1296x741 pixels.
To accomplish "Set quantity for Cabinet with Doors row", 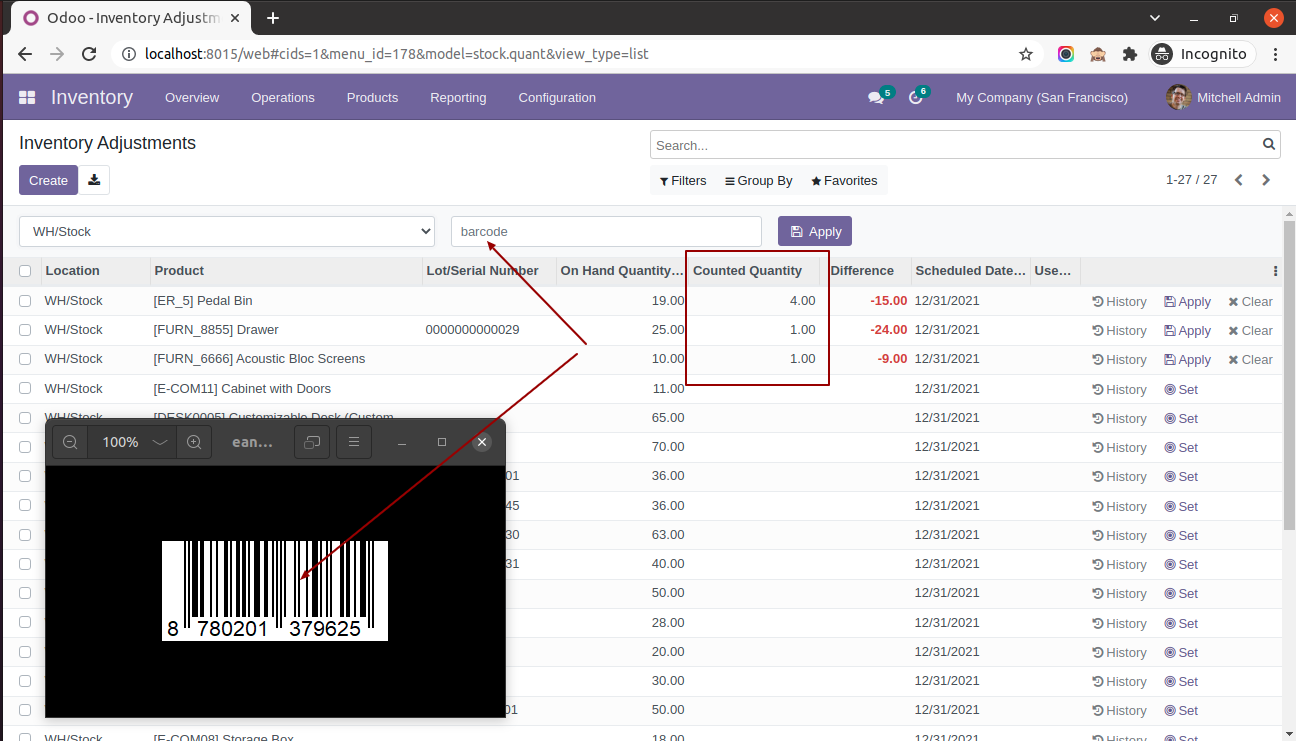I will point(1181,389).
